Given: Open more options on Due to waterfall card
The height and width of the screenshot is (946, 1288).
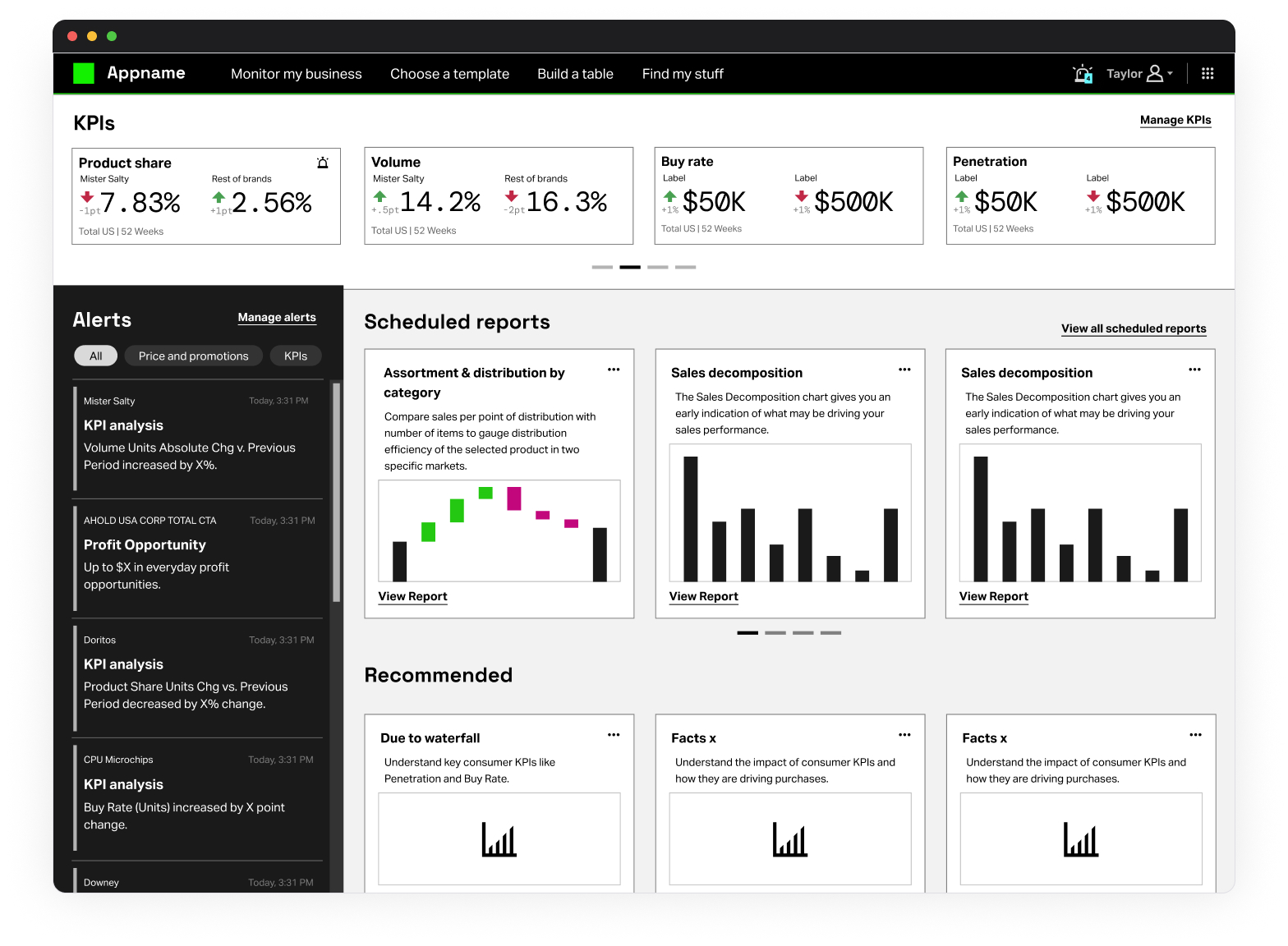Looking at the screenshot, I should pos(614,735).
